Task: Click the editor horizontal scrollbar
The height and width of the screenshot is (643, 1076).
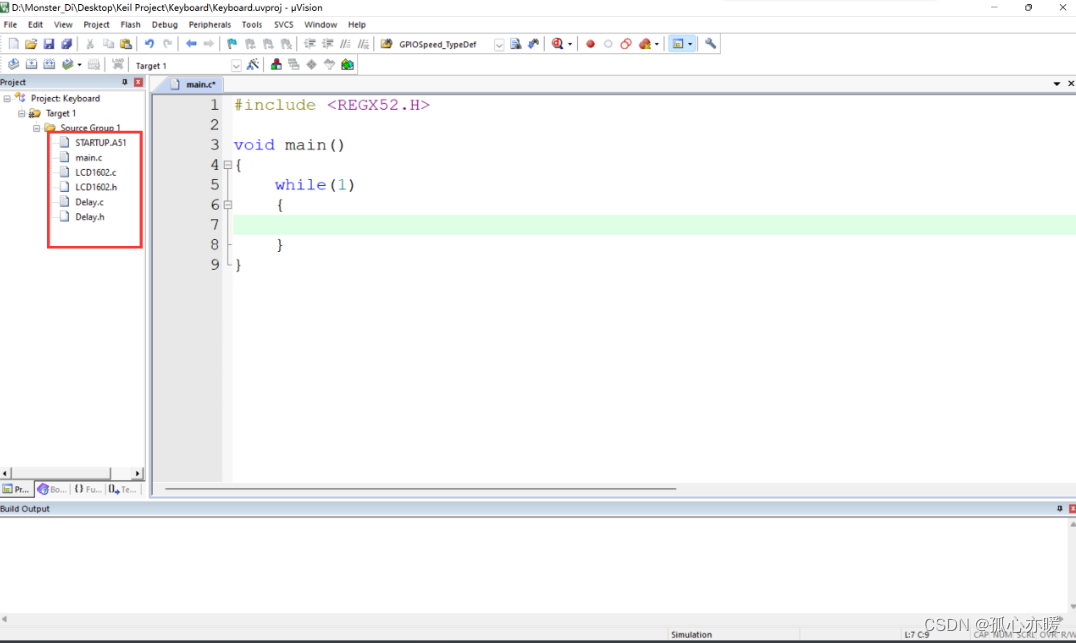Action: (x=420, y=489)
